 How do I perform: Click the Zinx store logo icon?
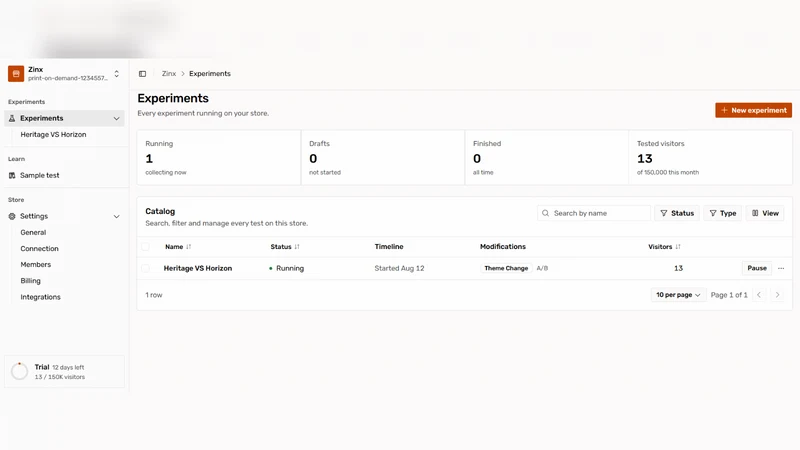(x=16, y=73)
